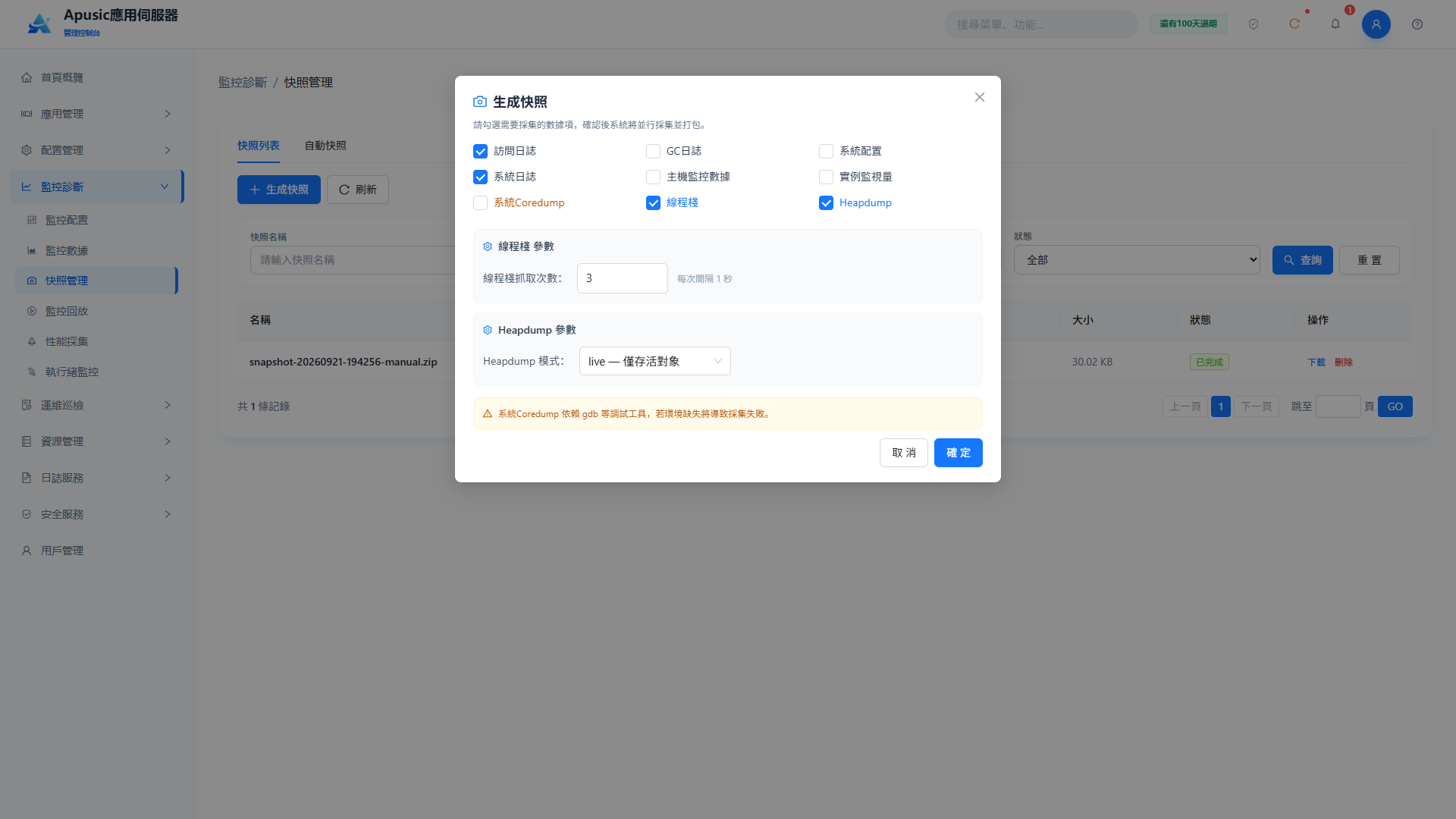Click the 運維巡檢 sidebar icon

click(x=27, y=405)
